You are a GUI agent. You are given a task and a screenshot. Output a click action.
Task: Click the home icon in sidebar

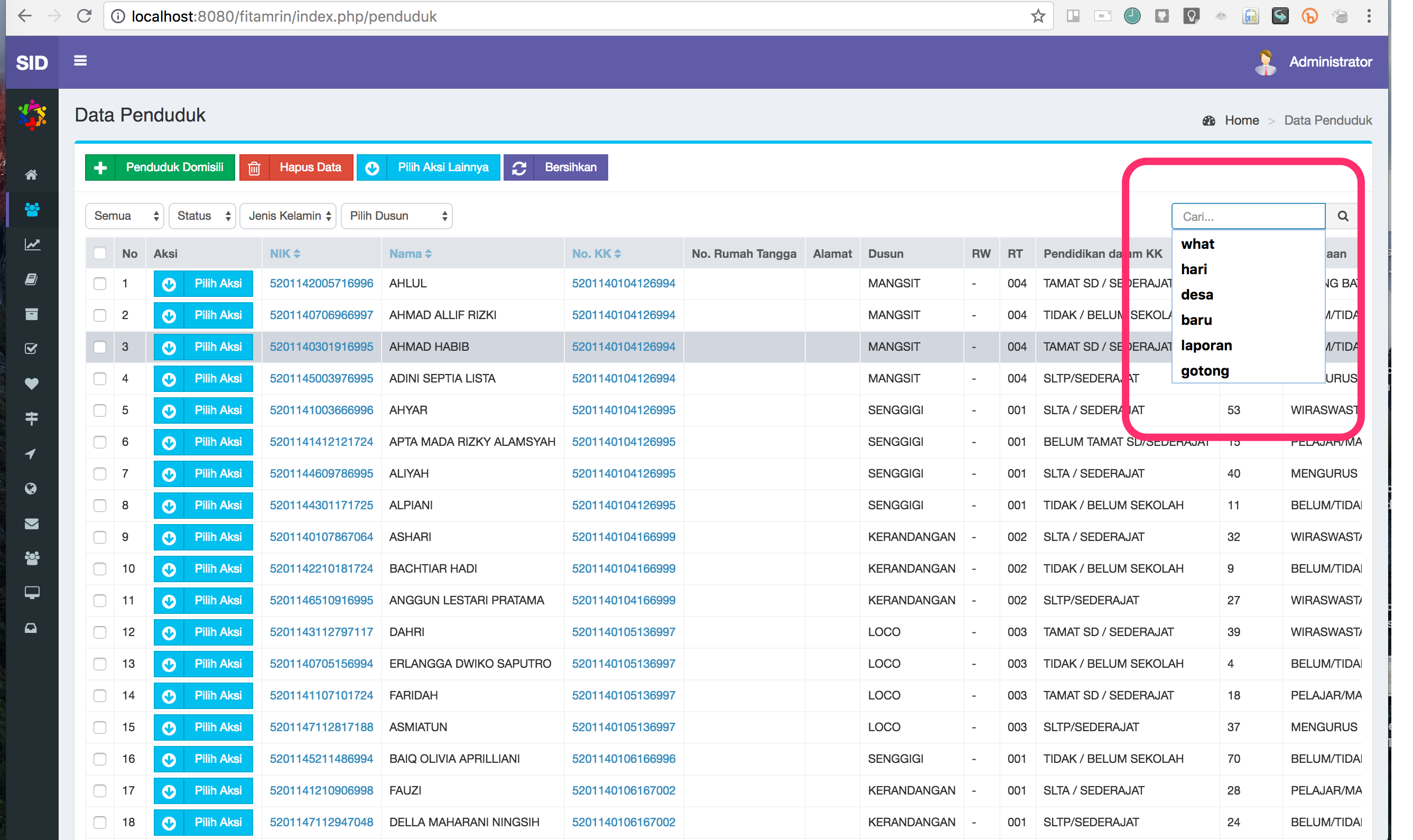[32, 174]
